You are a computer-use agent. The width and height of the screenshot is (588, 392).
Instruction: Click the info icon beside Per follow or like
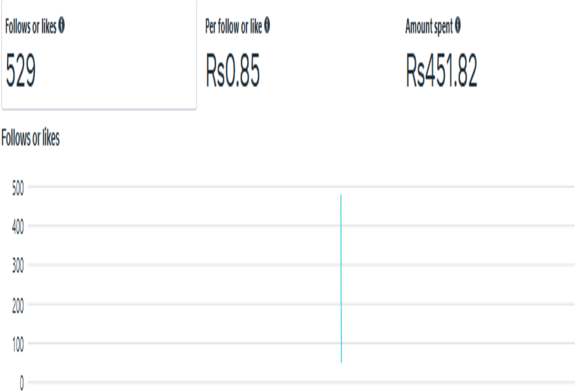pos(267,25)
